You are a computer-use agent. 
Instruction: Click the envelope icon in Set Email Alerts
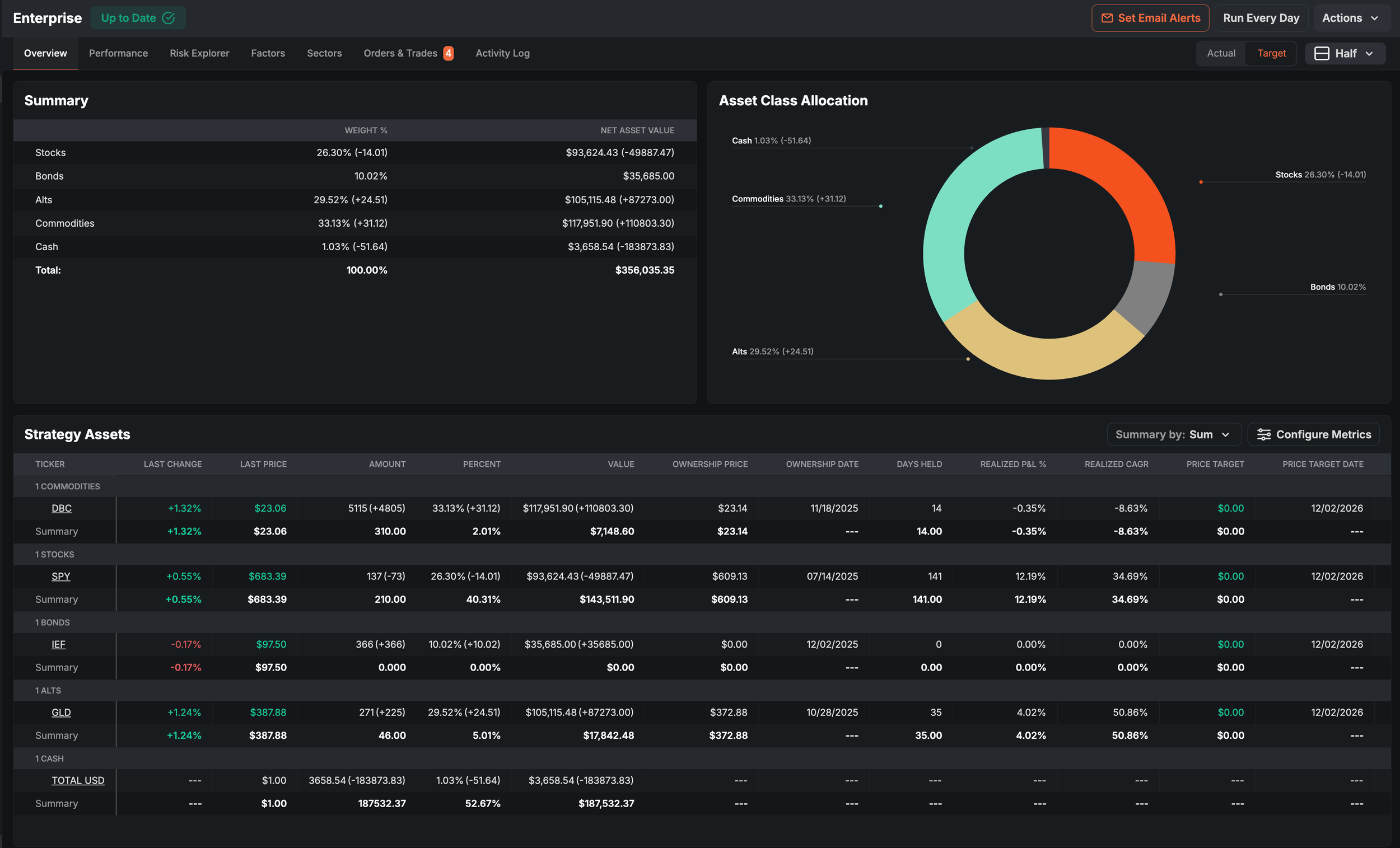coord(1106,18)
